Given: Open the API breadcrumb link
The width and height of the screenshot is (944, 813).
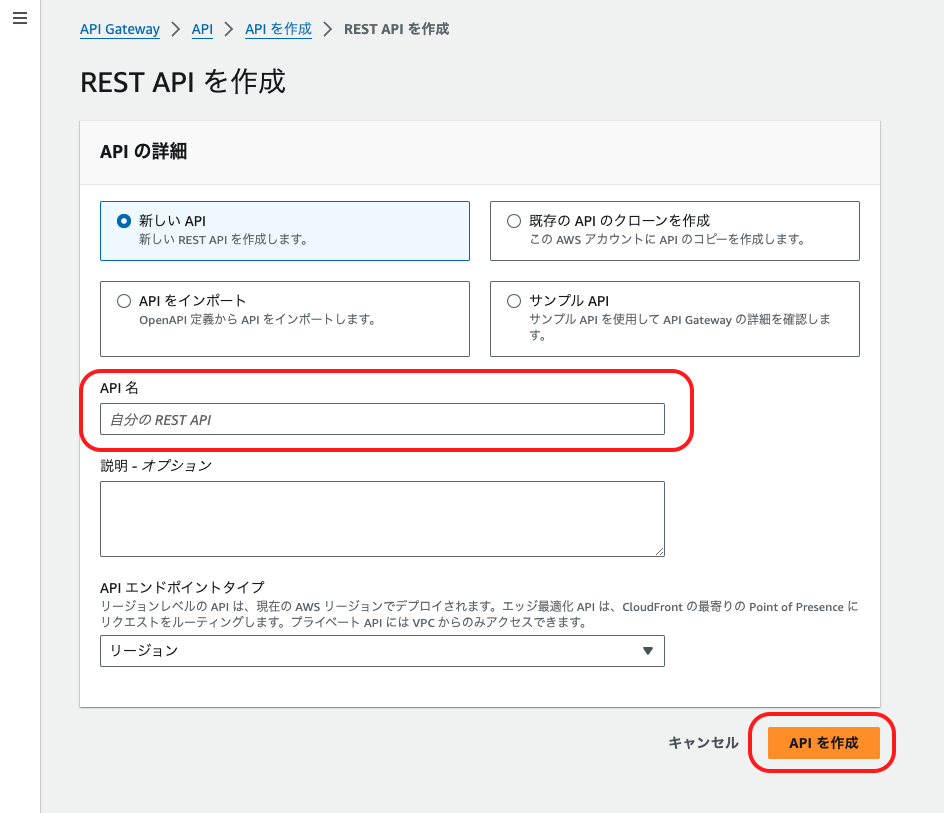Looking at the screenshot, I should [202, 29].
